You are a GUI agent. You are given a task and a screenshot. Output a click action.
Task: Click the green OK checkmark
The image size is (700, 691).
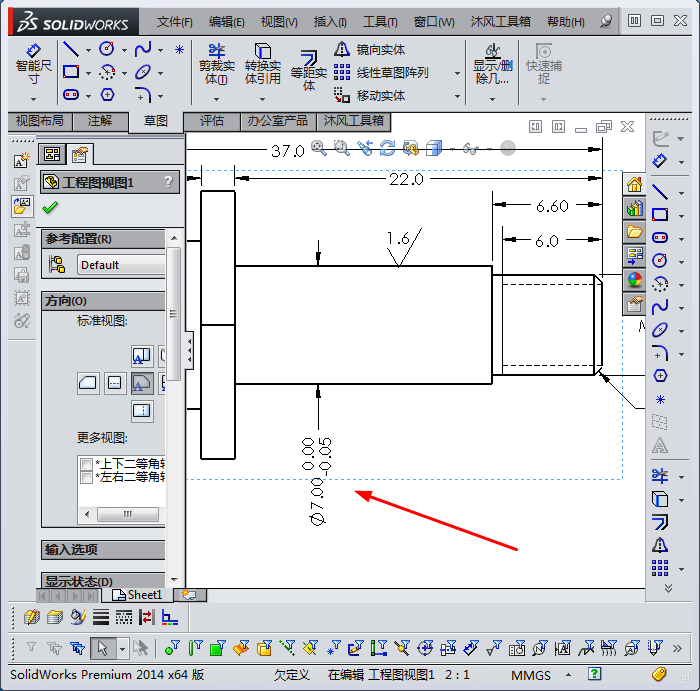pos(50,208)
